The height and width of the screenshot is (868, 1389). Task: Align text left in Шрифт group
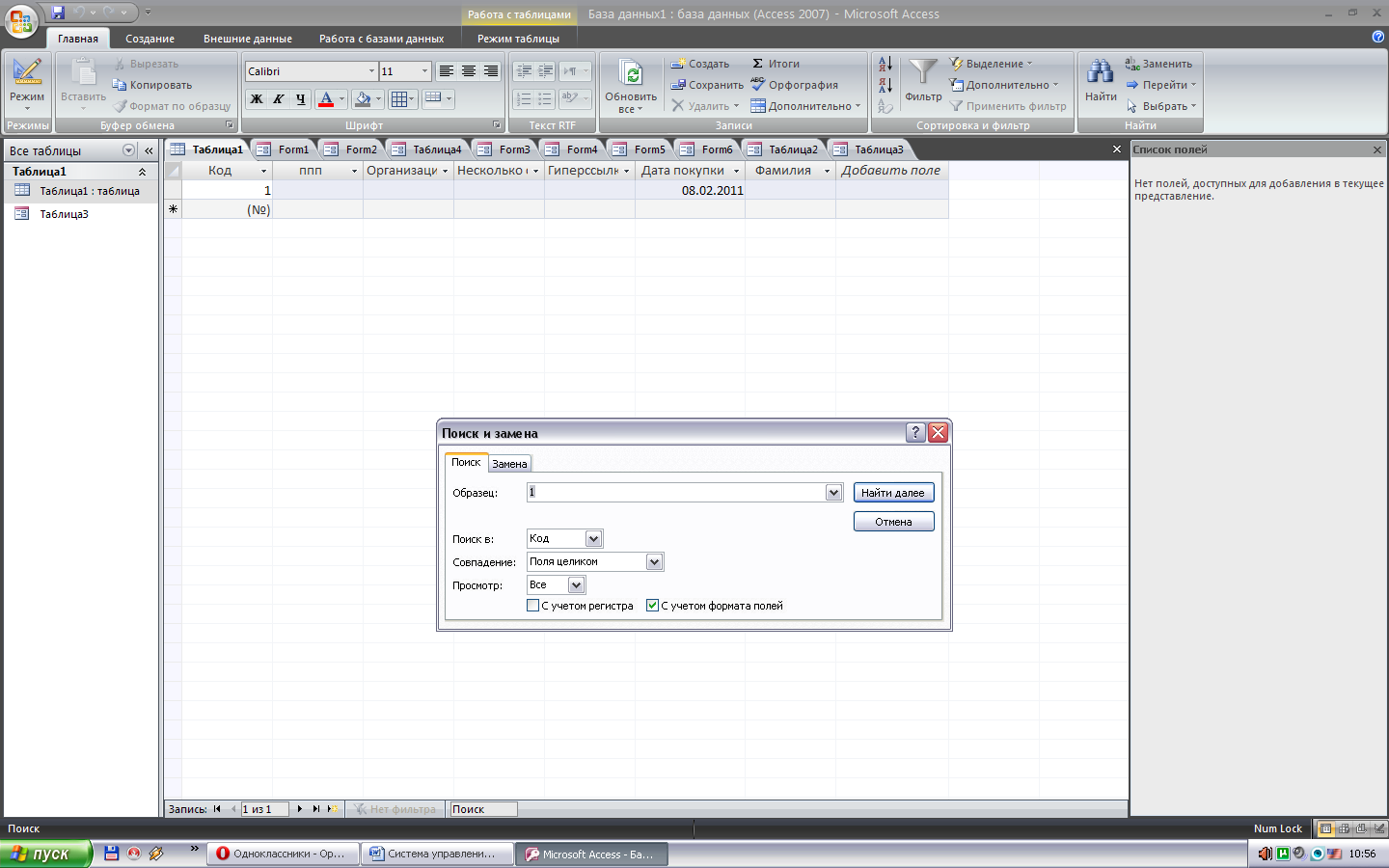(x=446, y=71)
